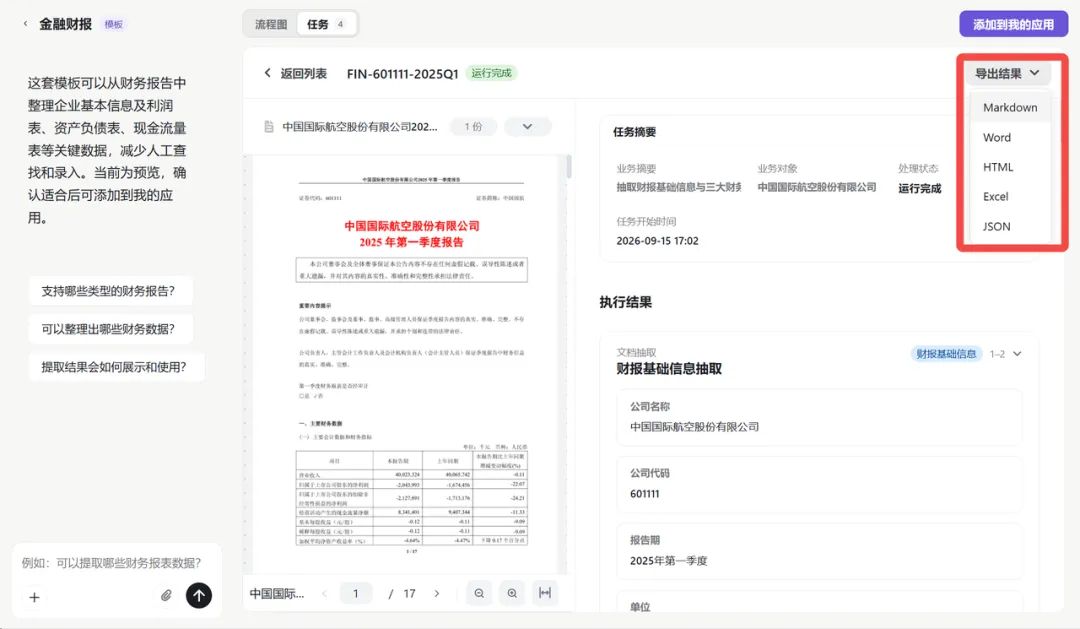
Task: Export the result as Markdown
Action: pyautogui.click(x=1010, y=107)
